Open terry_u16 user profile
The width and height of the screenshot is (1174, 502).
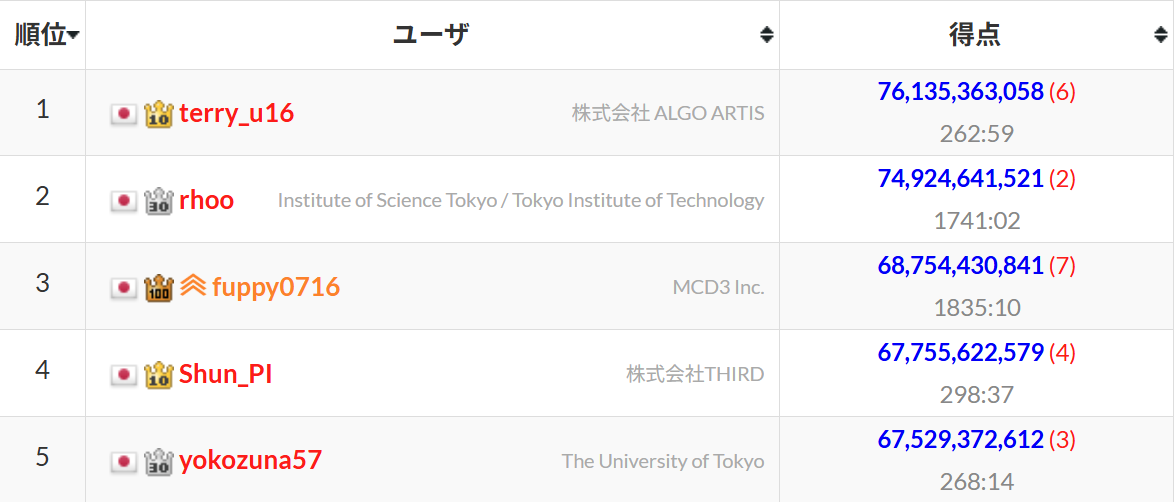coord(237,114)
